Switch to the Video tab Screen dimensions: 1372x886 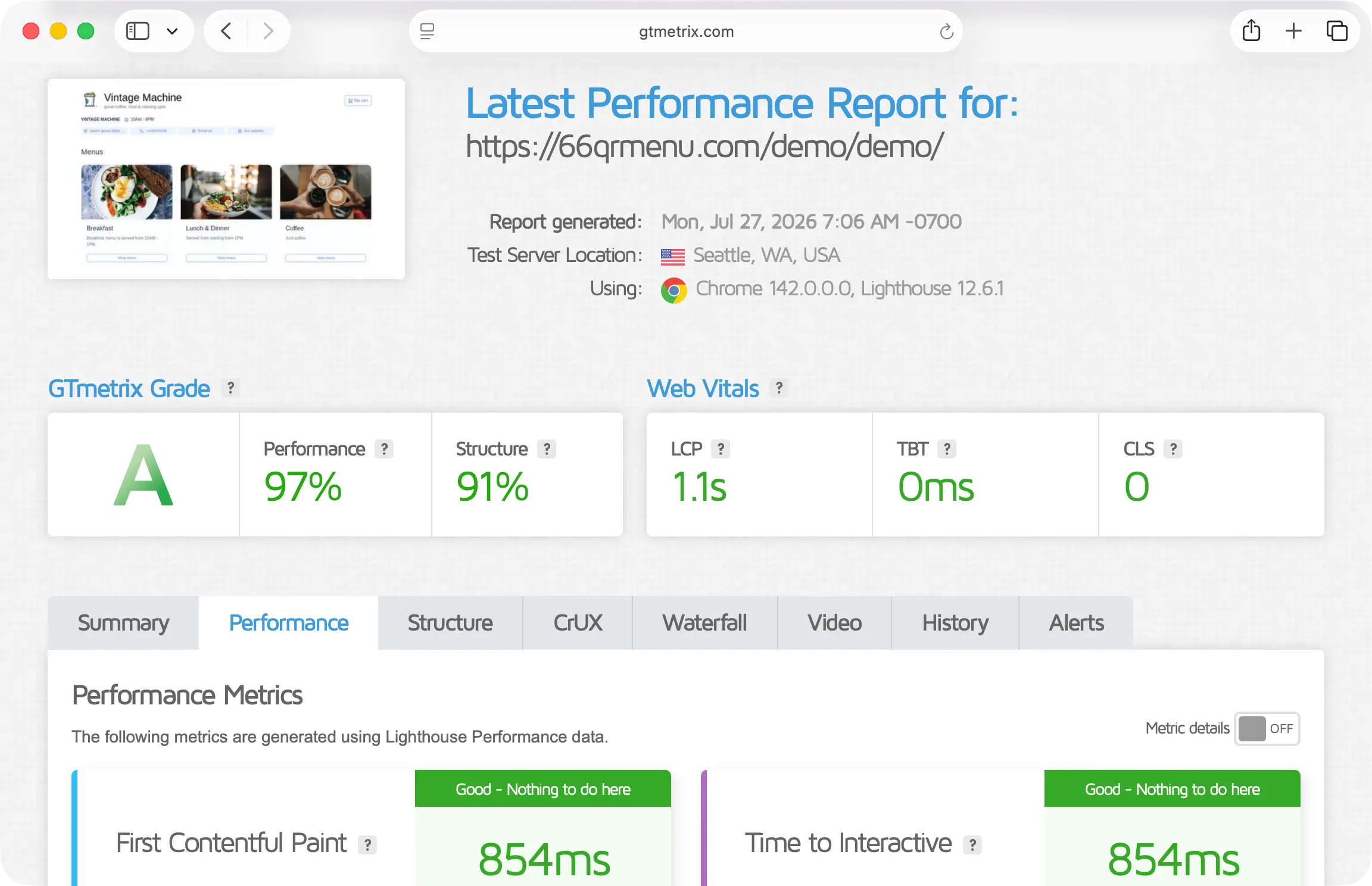[x=834, y=623]
